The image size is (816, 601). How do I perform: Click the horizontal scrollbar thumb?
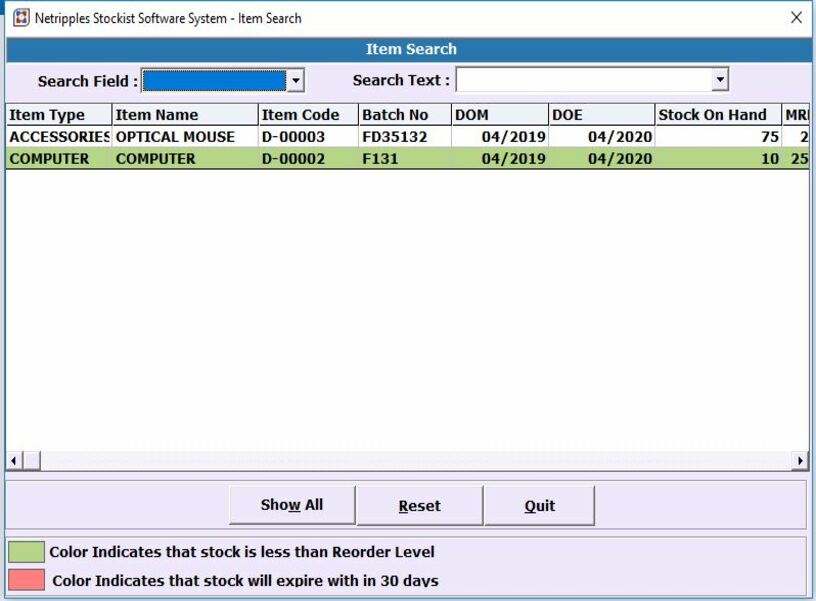click(32, 461)
